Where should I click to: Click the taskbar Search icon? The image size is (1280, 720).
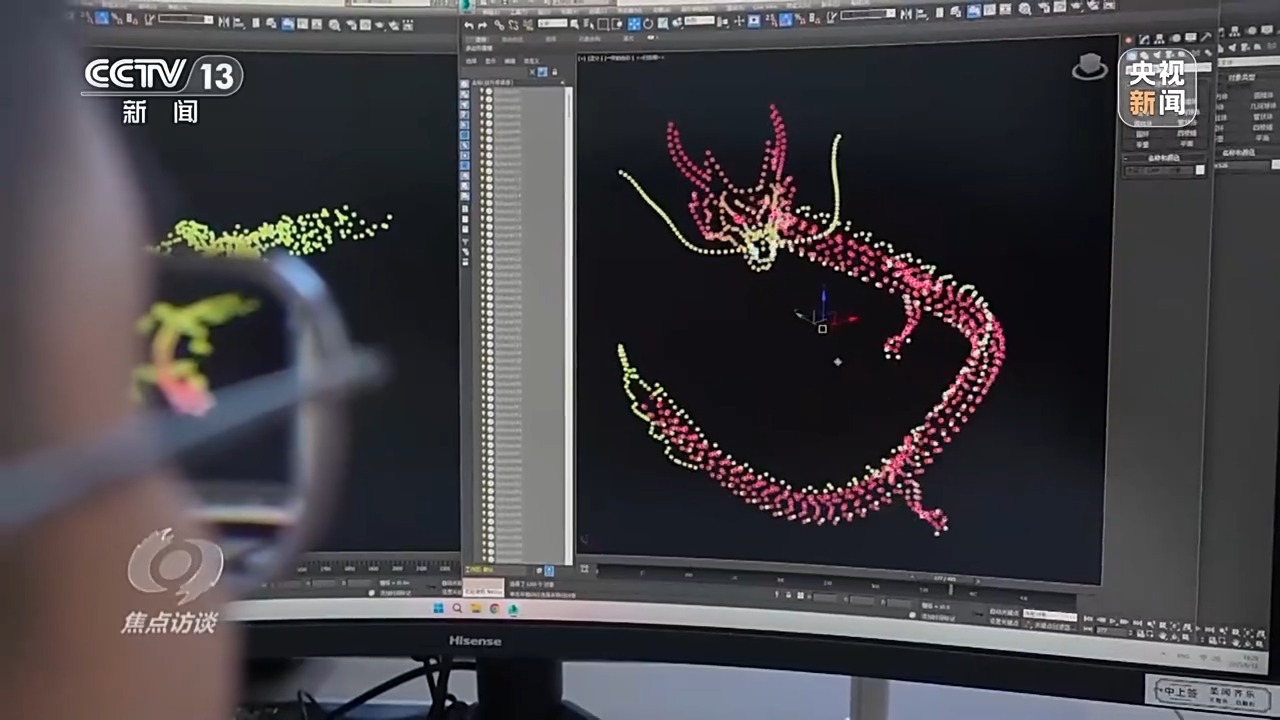[457, 607]
